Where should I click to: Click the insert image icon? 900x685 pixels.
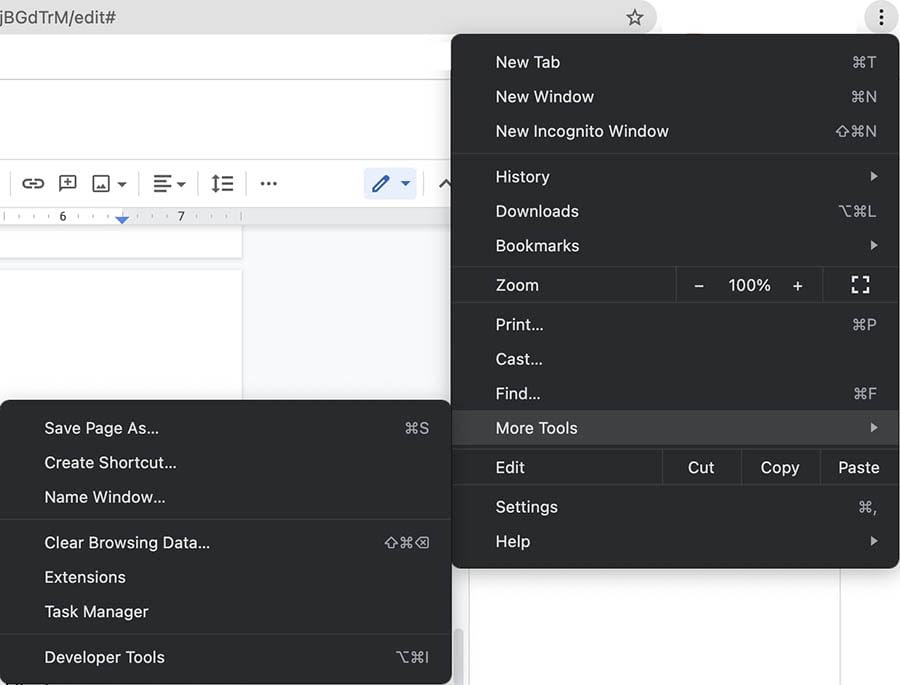pos(101,184)
